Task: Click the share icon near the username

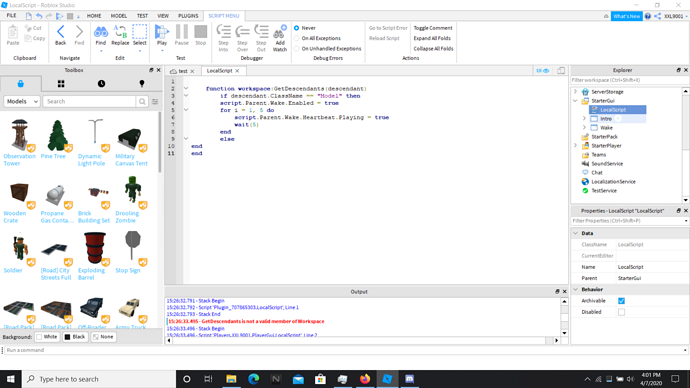Action: point(657,16)
